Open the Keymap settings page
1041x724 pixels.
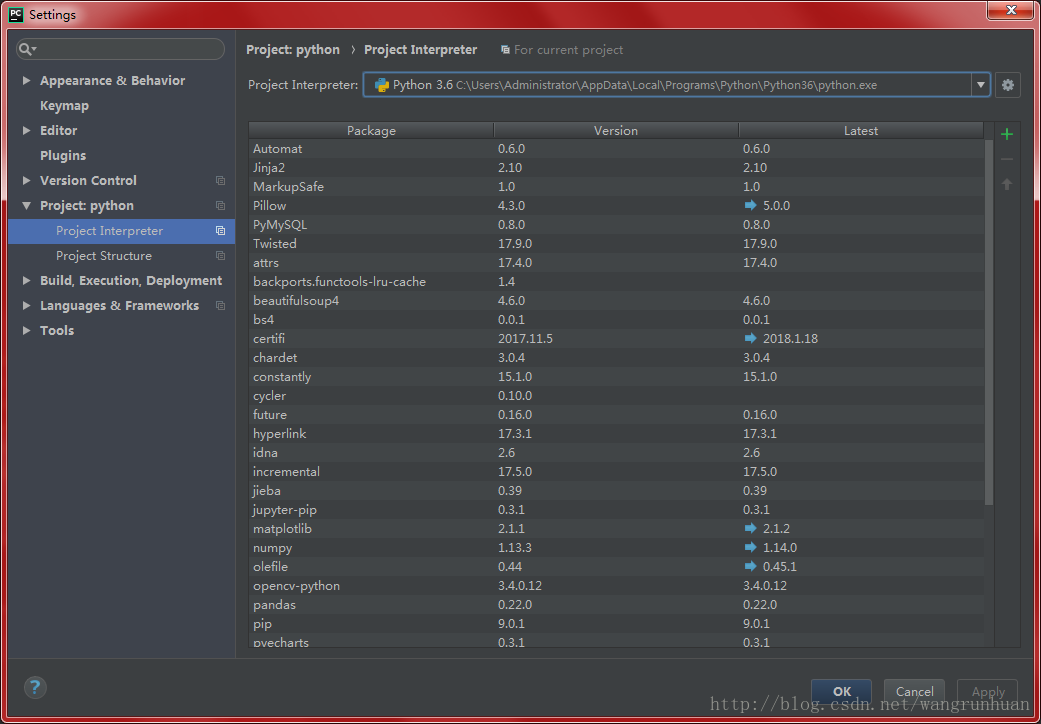pos(64,106)
